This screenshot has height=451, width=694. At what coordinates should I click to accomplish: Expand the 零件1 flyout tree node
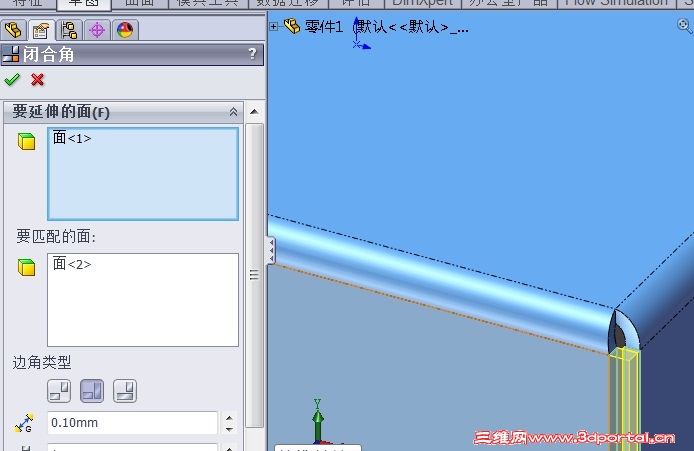(274, 27)
